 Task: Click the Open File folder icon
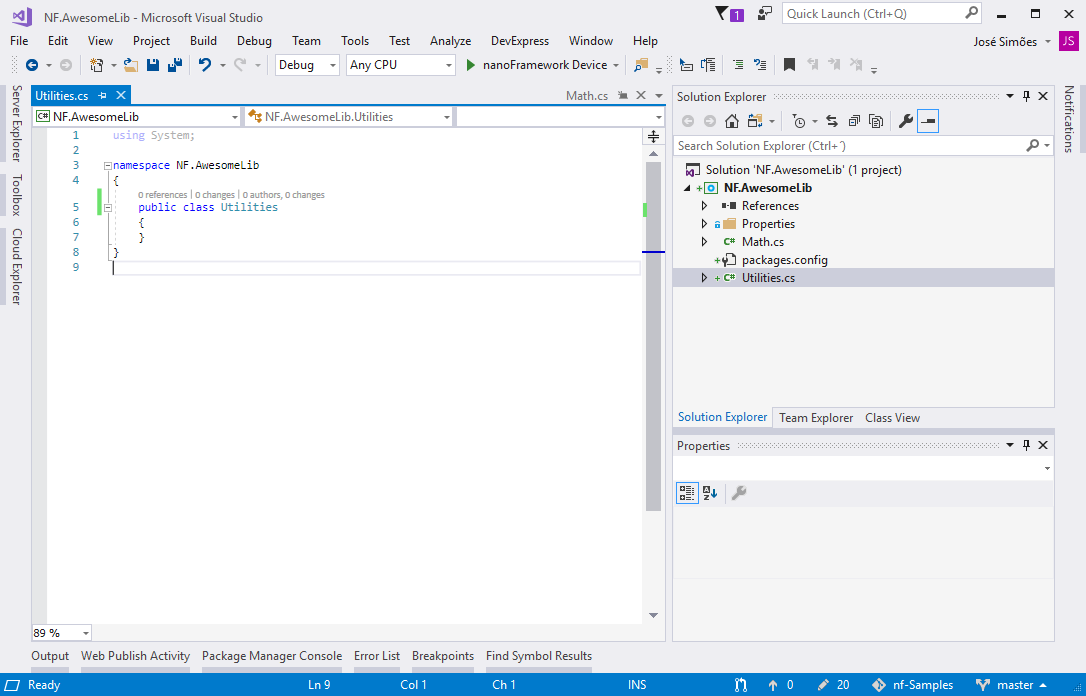point(131,65)
